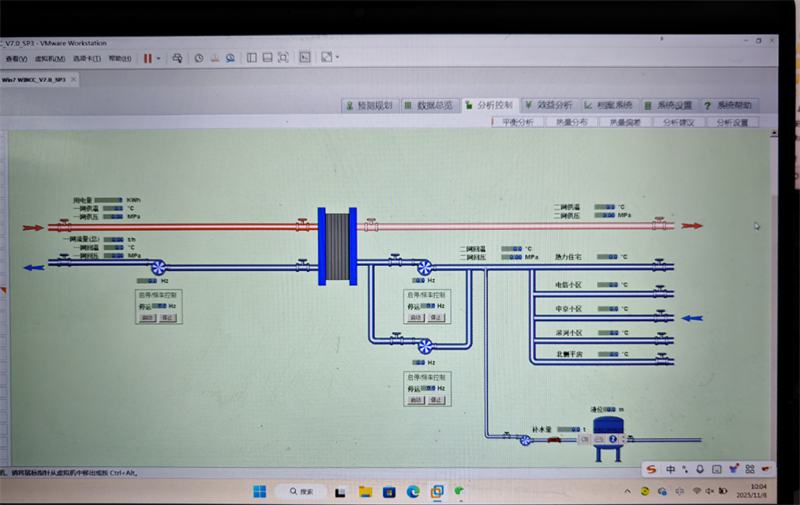Expand system tray hidden icons chevron
Image resolution: width=800 pixels, height=505 pixels.
pos(627,491)
